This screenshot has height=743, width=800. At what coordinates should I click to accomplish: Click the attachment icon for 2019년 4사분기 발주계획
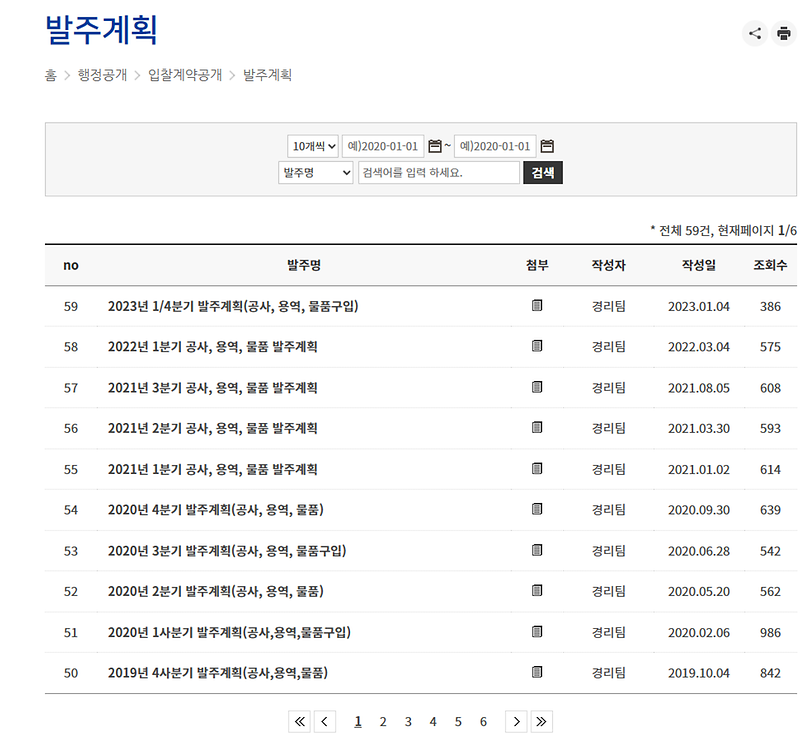(537, 673)
